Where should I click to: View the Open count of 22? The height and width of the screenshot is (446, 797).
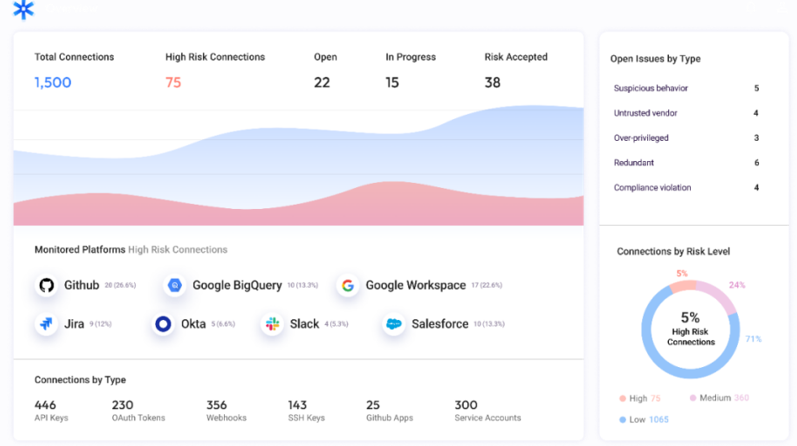pos(321,83)
